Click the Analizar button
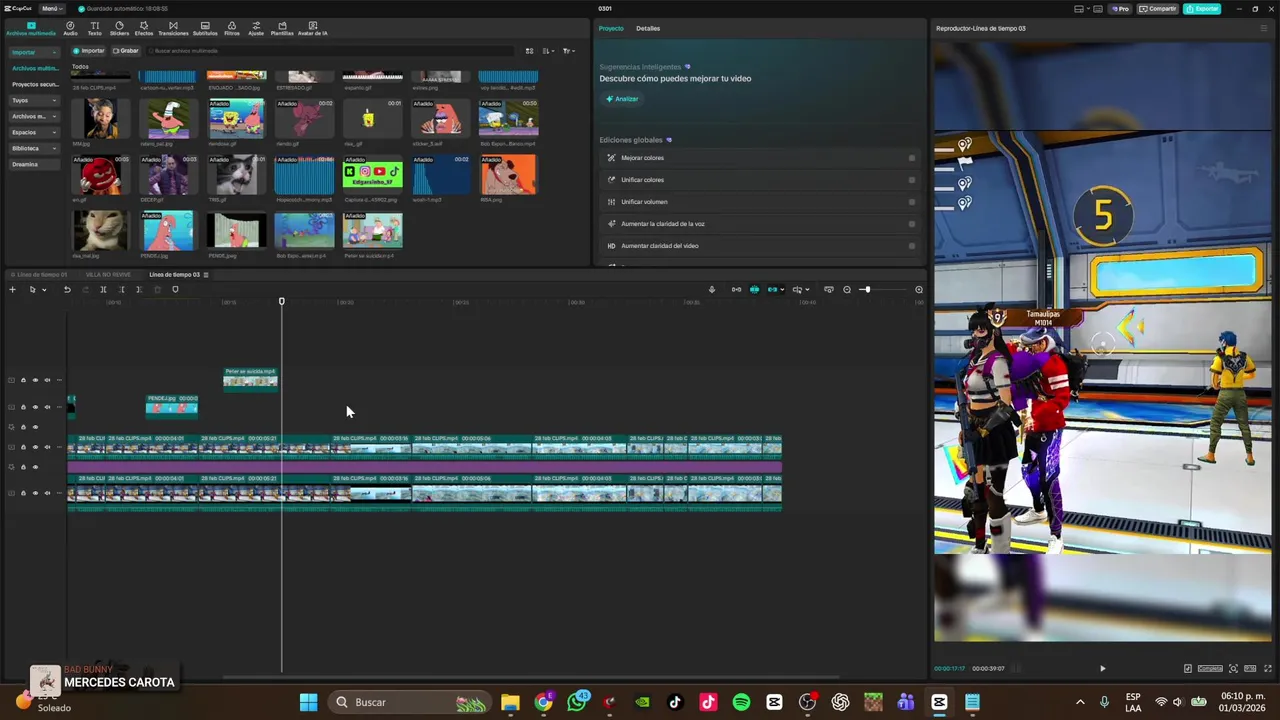Viewport: 1280px width, 720px height. pos(622,99)
